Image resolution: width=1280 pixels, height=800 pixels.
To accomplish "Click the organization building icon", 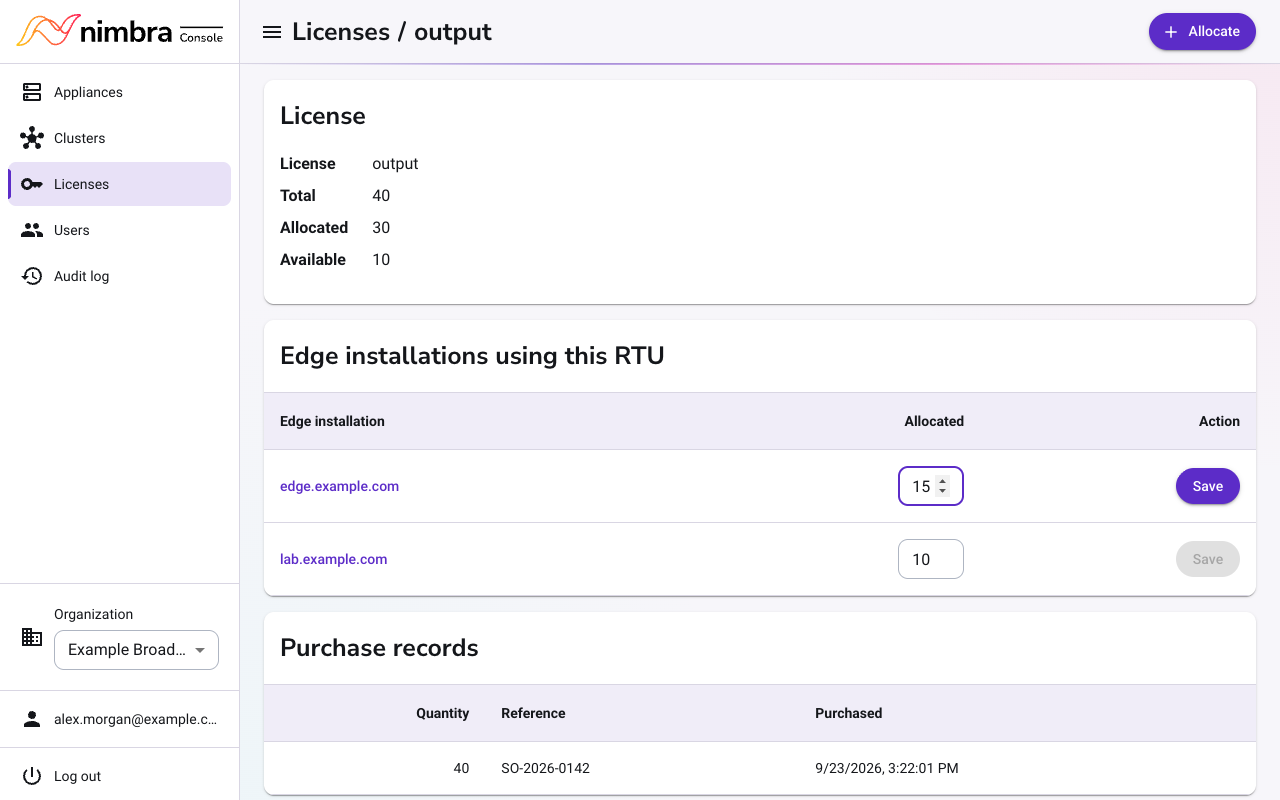I will tap(32, 637).
